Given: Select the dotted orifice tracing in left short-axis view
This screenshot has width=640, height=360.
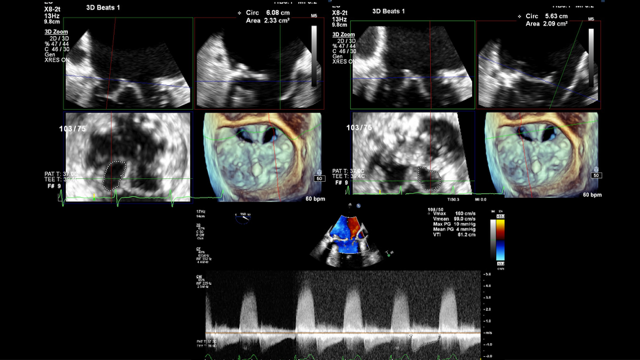Looking at the screenshot, I should coord(115,176).
